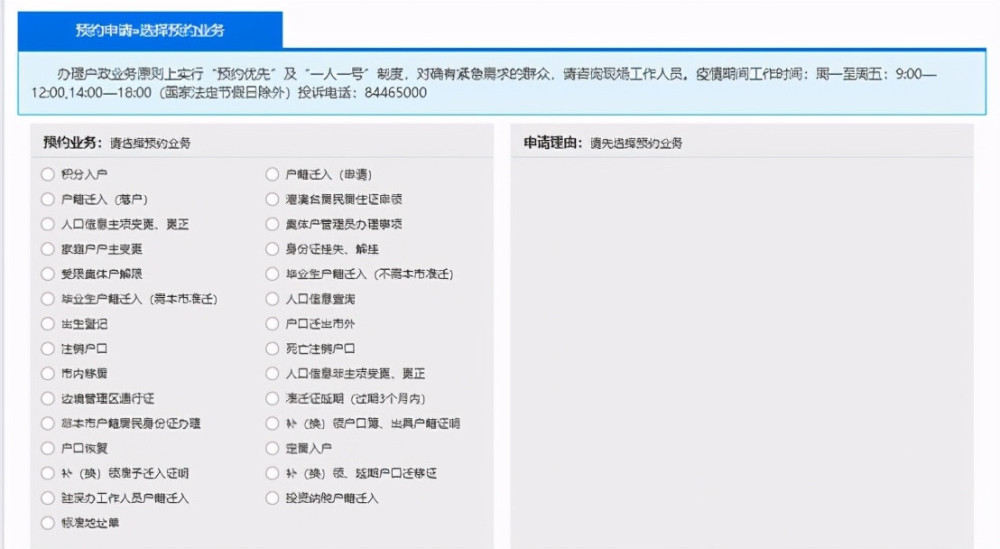Select 补（换）领准予迁入证明 radio button
1000x549 pixels.
pyautogui.click(x=48, y=473)
